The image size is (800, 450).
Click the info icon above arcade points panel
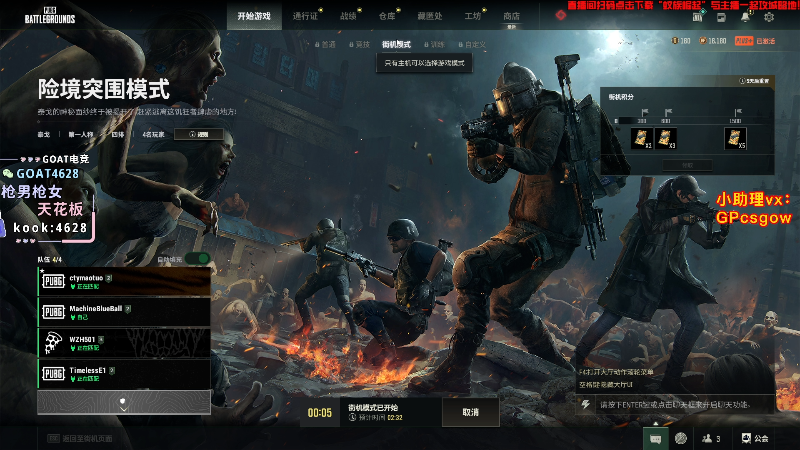click(742, 81)
